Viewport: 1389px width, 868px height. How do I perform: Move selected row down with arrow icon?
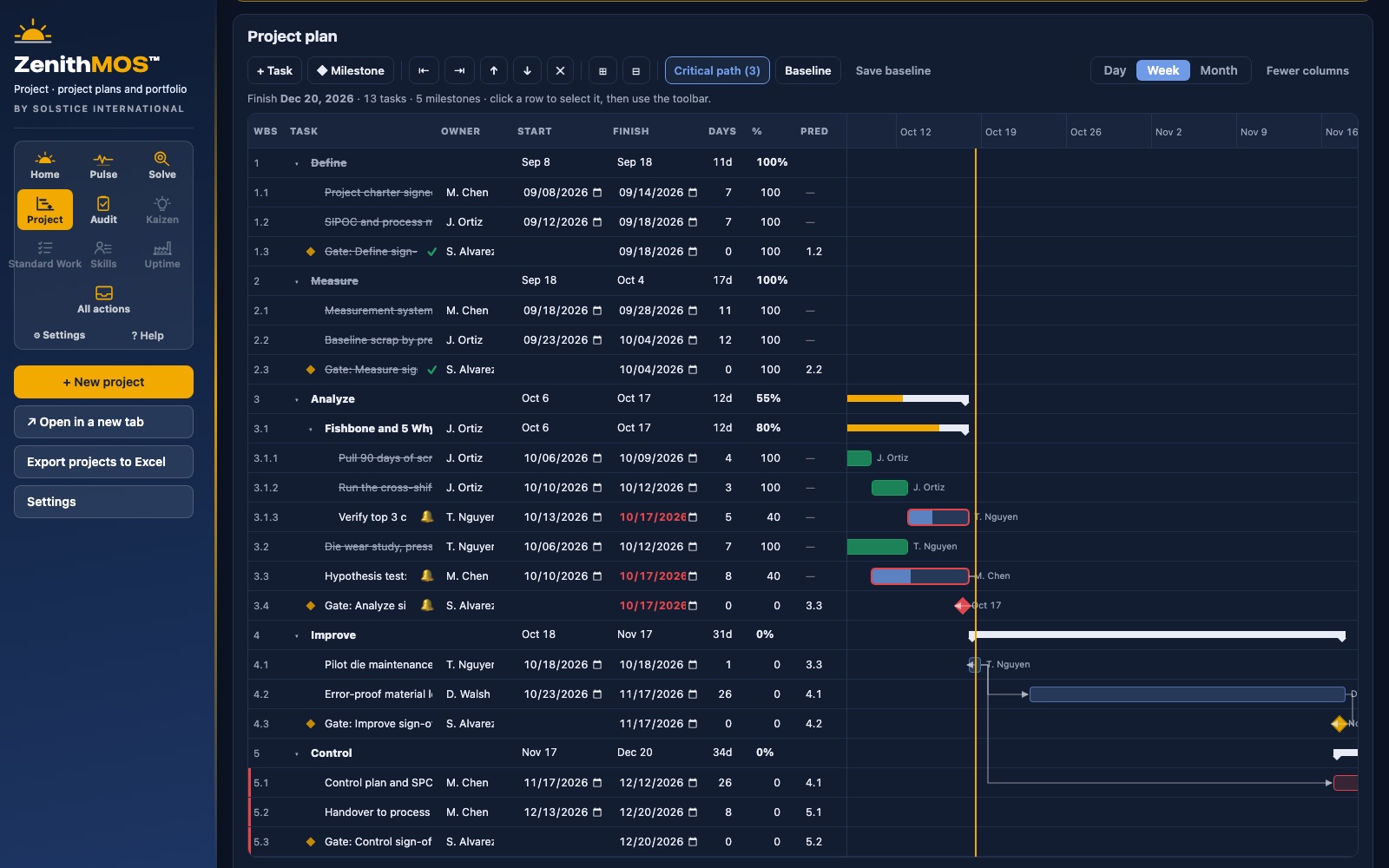click(x=527, y=71)
